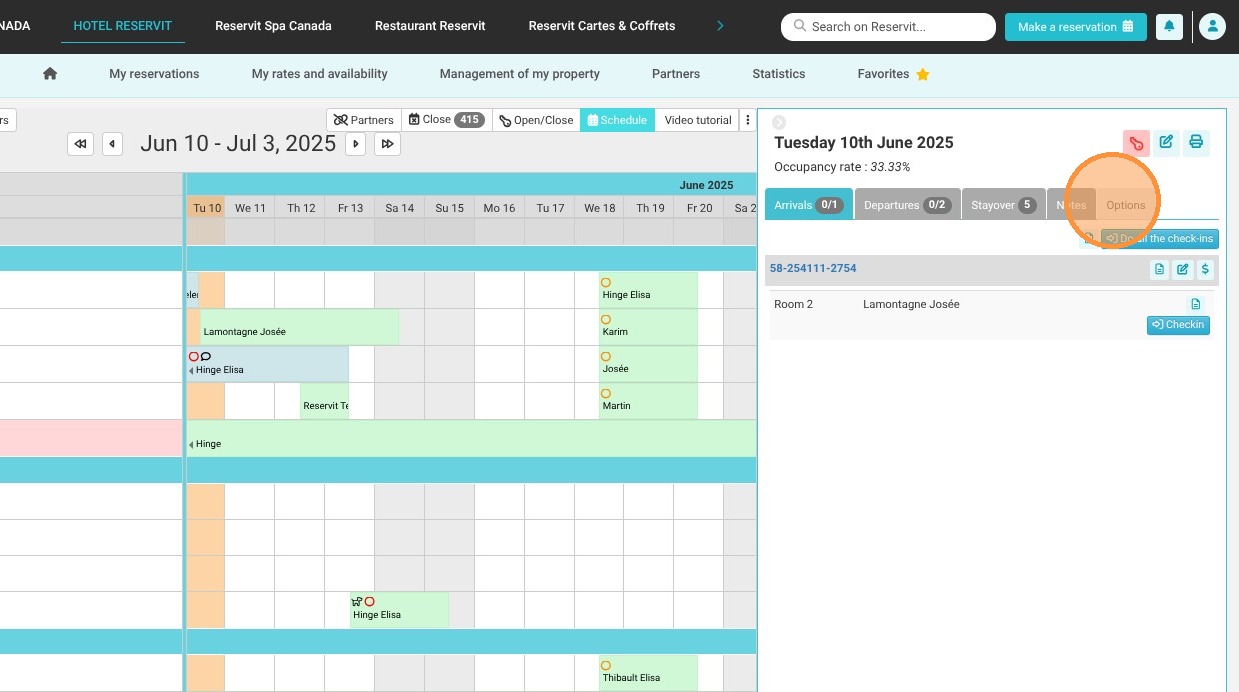Click the We 18 date column header

[x=600, y=208]
